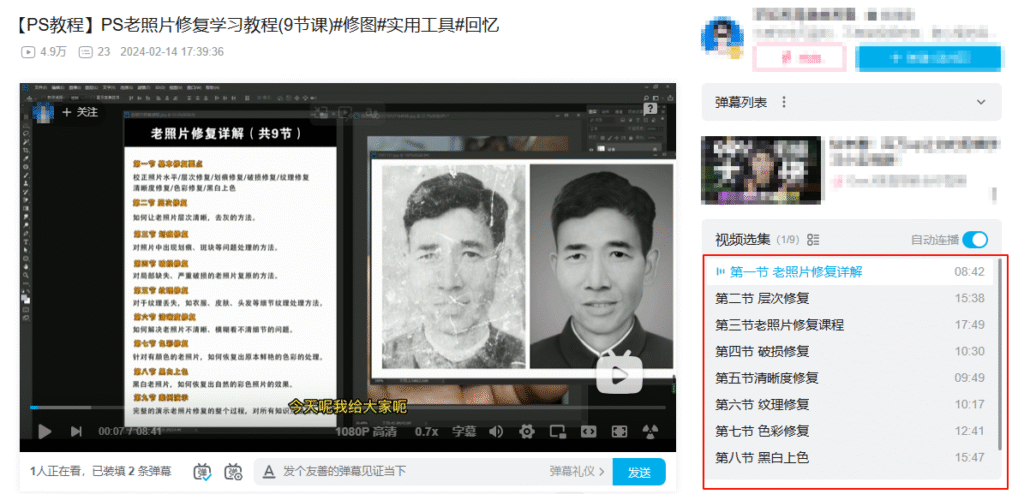Click the pink-outlined button beside the uploader's avatar
The width and height of the screenshot is (1024, 494).
pos(800,58)
